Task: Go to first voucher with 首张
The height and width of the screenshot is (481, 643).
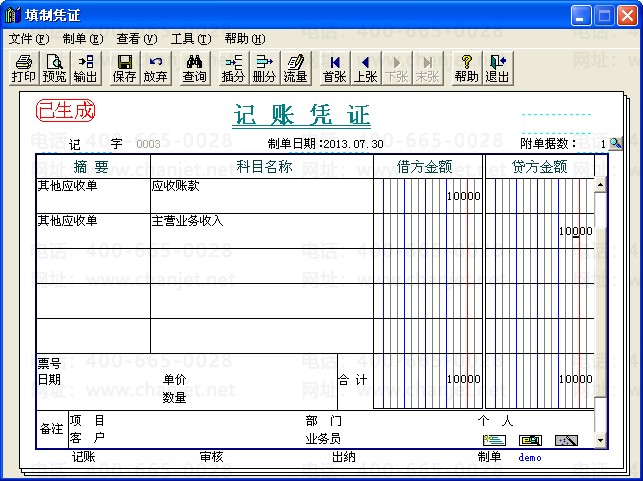Action: (335, 68)
